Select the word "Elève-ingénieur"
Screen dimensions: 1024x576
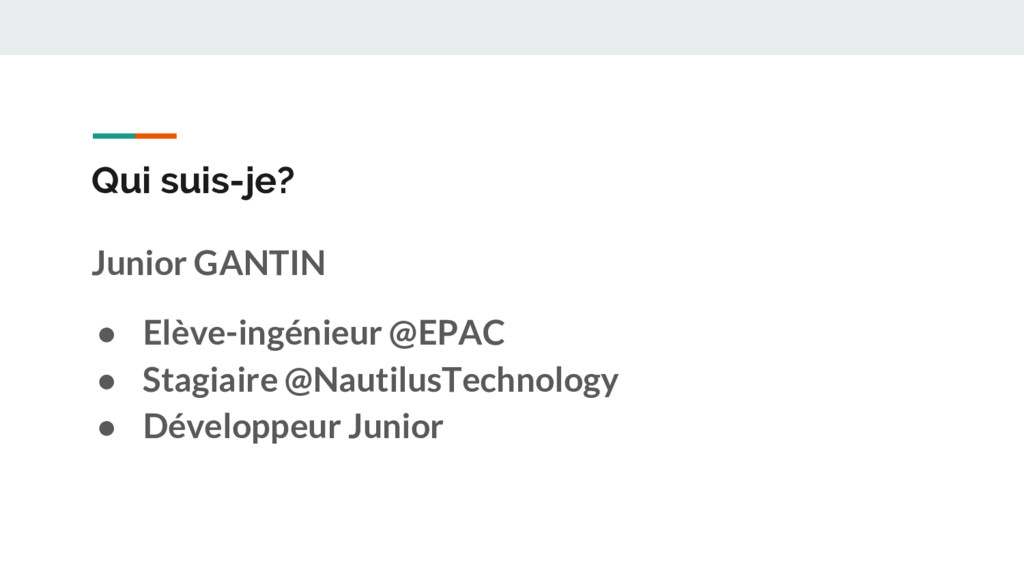pos(262,333)
